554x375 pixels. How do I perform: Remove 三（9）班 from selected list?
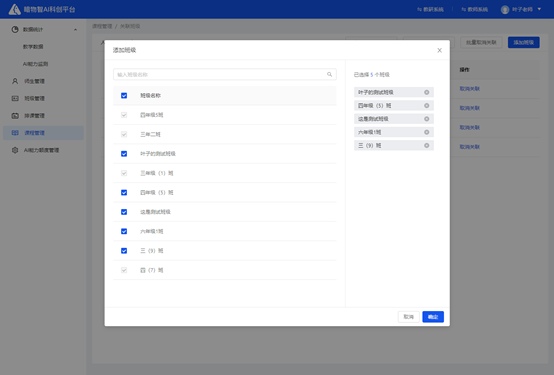point(426,146)
